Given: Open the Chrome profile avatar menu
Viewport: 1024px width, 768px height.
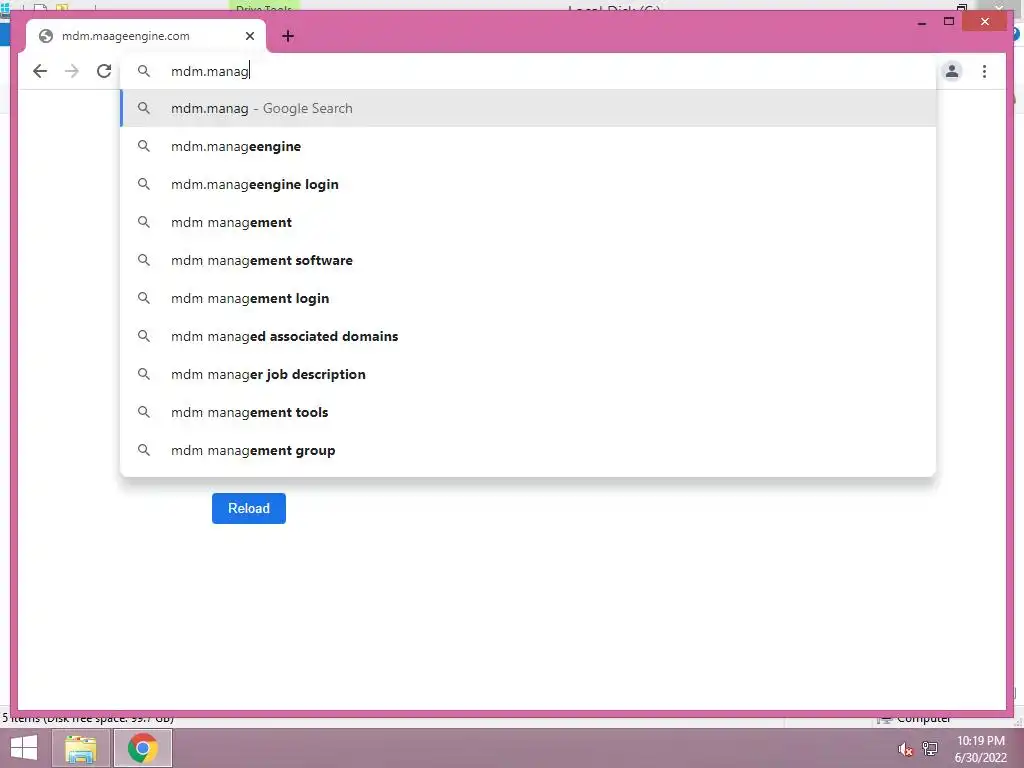Looking at the screenshot, I should point(952,71).
